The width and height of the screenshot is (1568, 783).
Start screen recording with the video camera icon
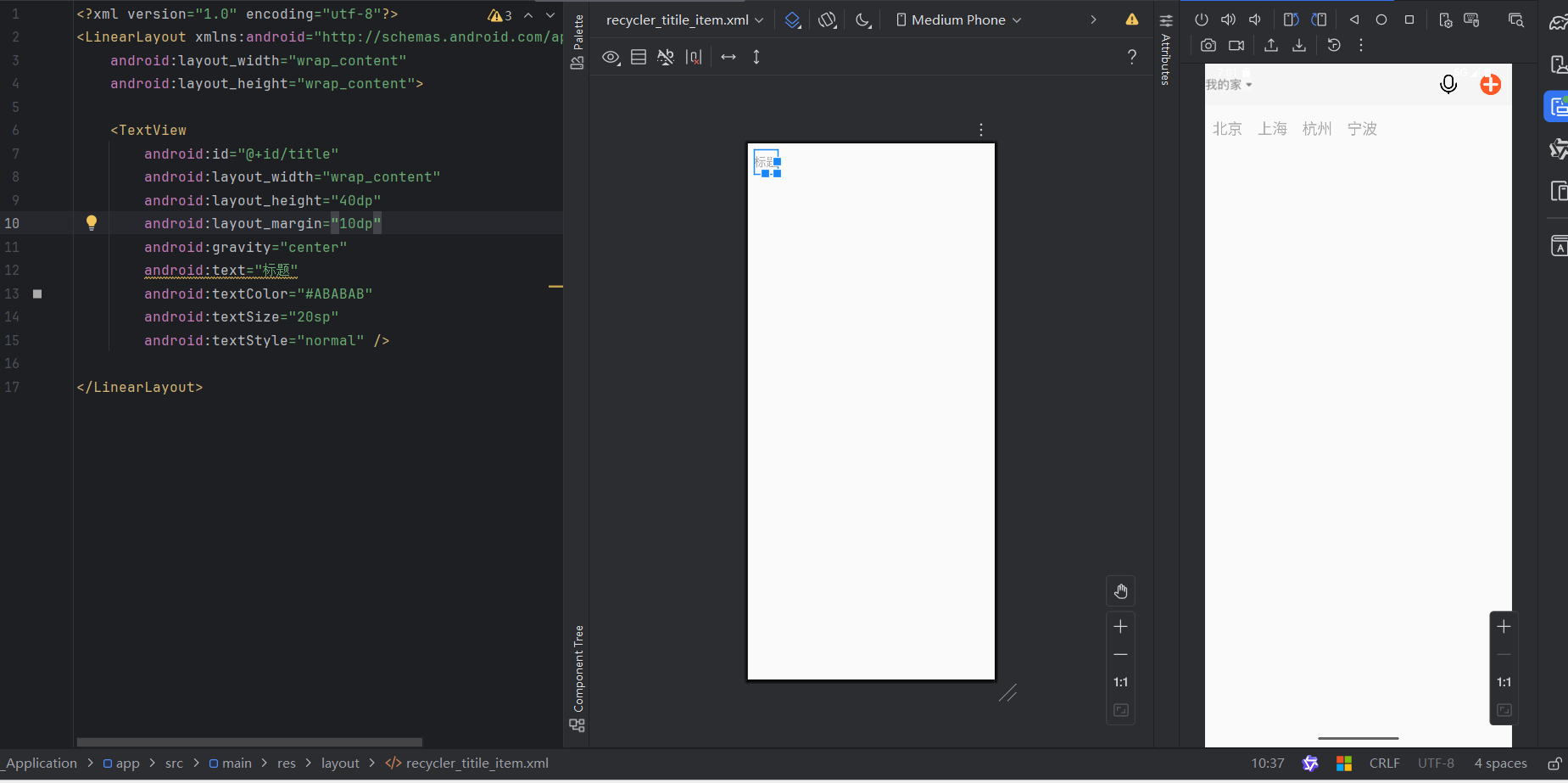click(1236, 46)
